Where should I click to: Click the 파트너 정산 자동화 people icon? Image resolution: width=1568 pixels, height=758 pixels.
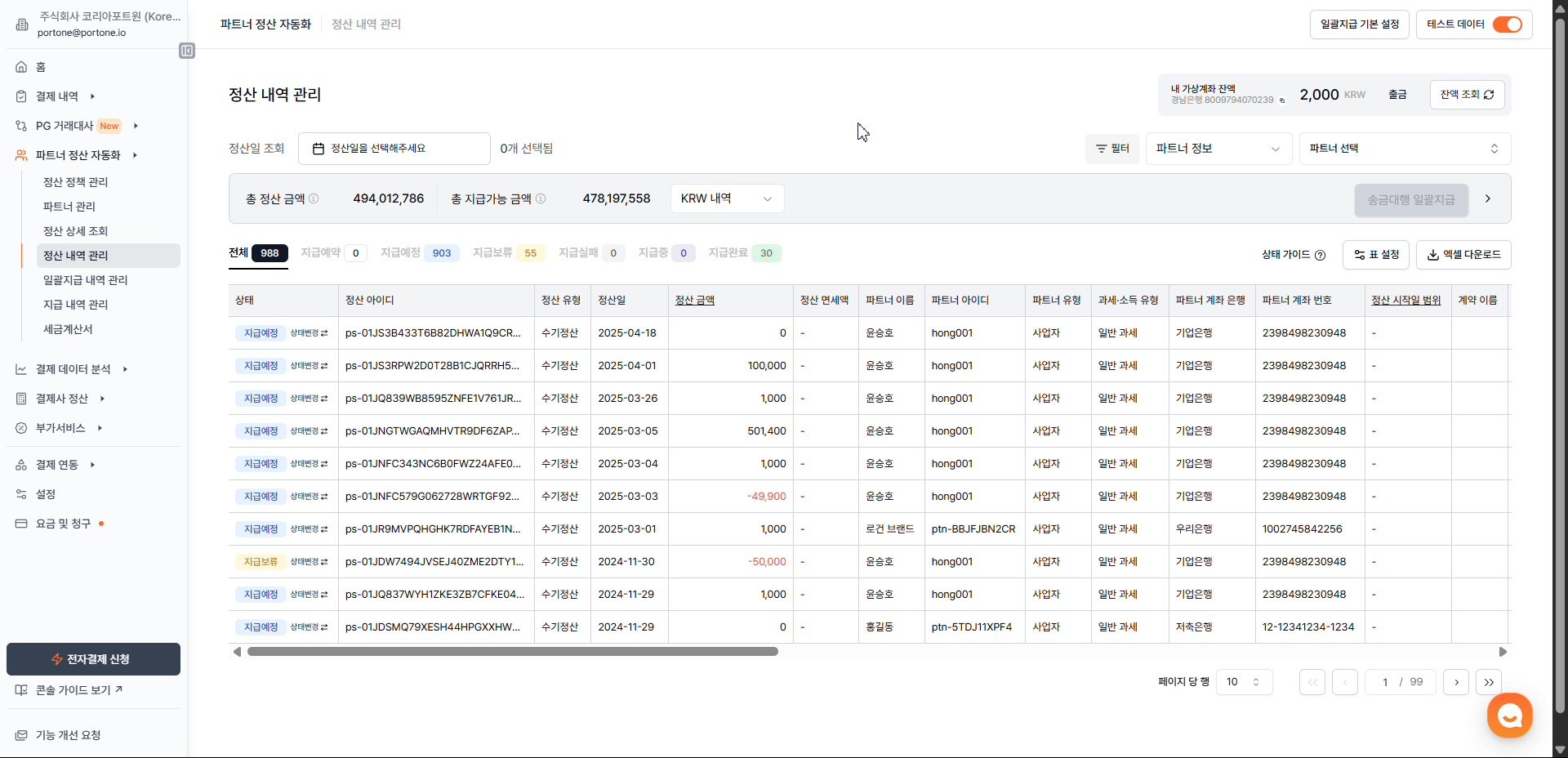(x=21, y=155)
